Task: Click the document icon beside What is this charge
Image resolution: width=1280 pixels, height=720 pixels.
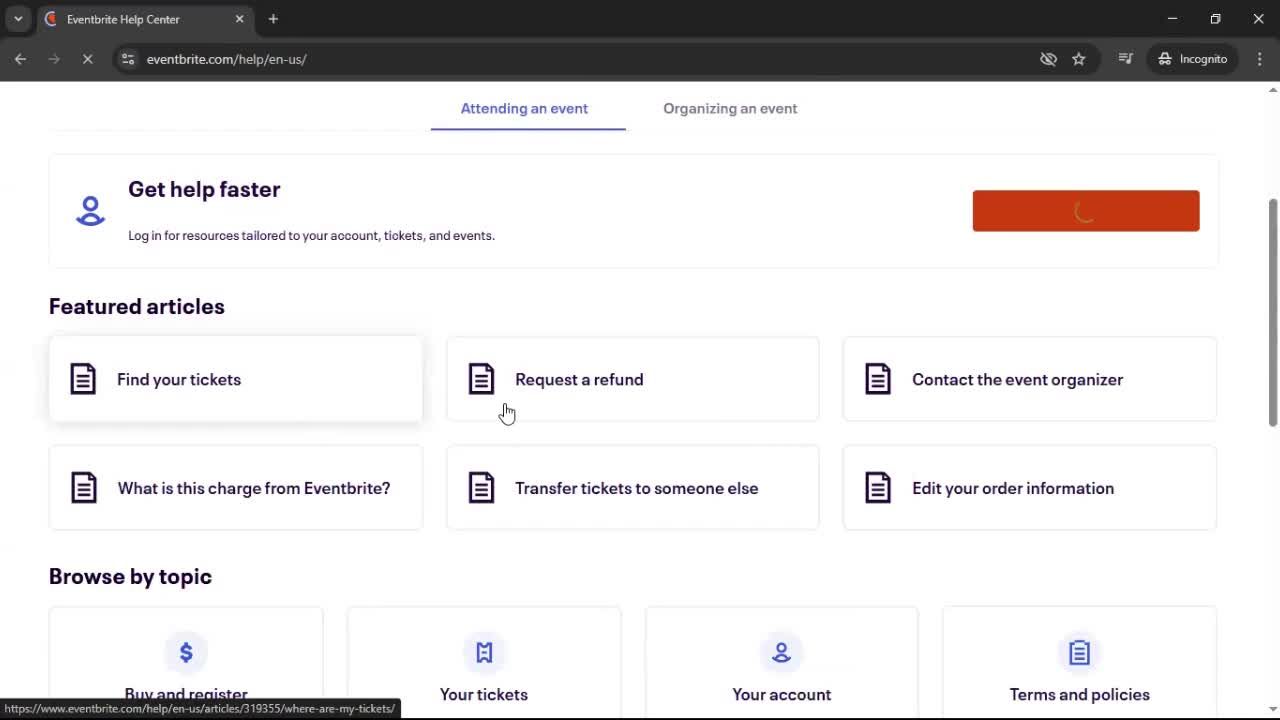Action: (83, 488)
